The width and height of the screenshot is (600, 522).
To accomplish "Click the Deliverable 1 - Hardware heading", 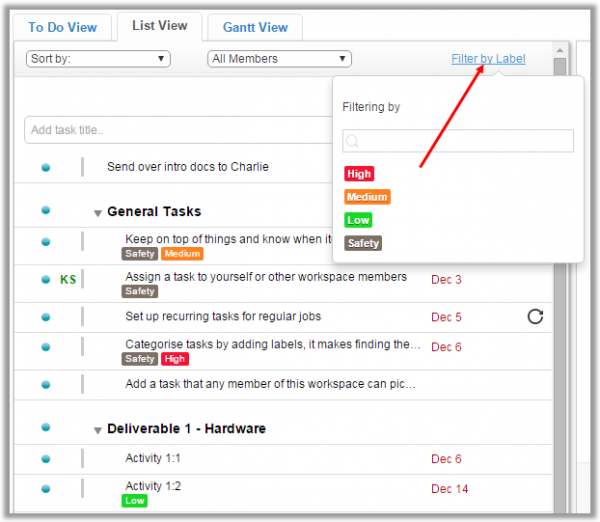I will [186, 428].
